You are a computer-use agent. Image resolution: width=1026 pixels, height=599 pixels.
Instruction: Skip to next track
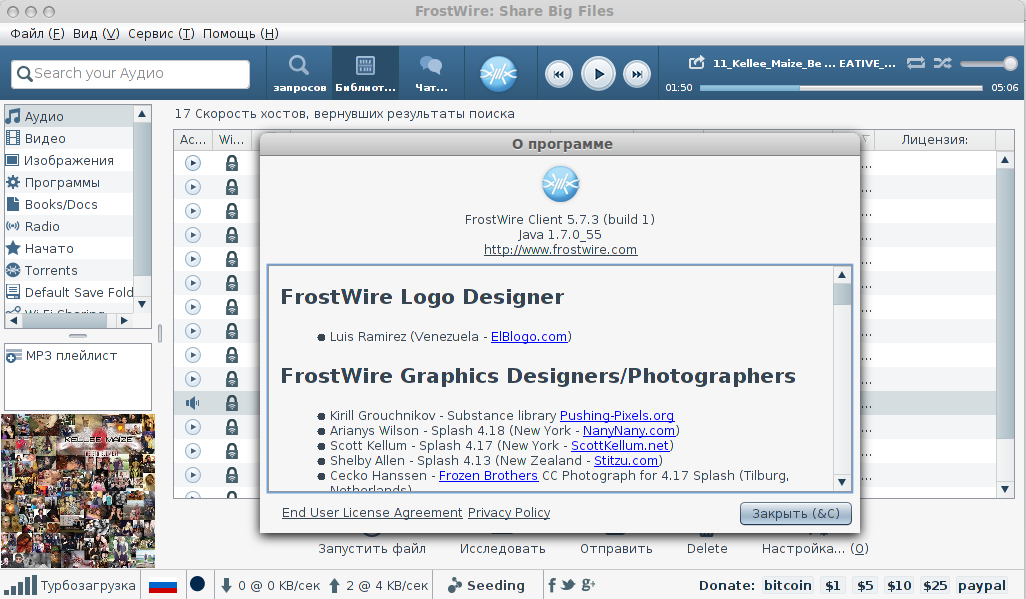[x=637, y=74]
